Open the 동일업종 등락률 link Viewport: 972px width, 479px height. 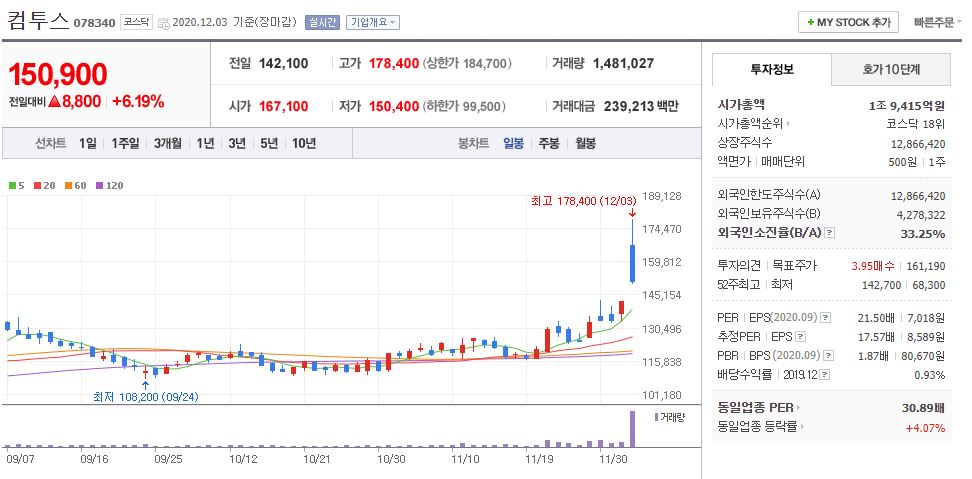[x=757, y=427]
